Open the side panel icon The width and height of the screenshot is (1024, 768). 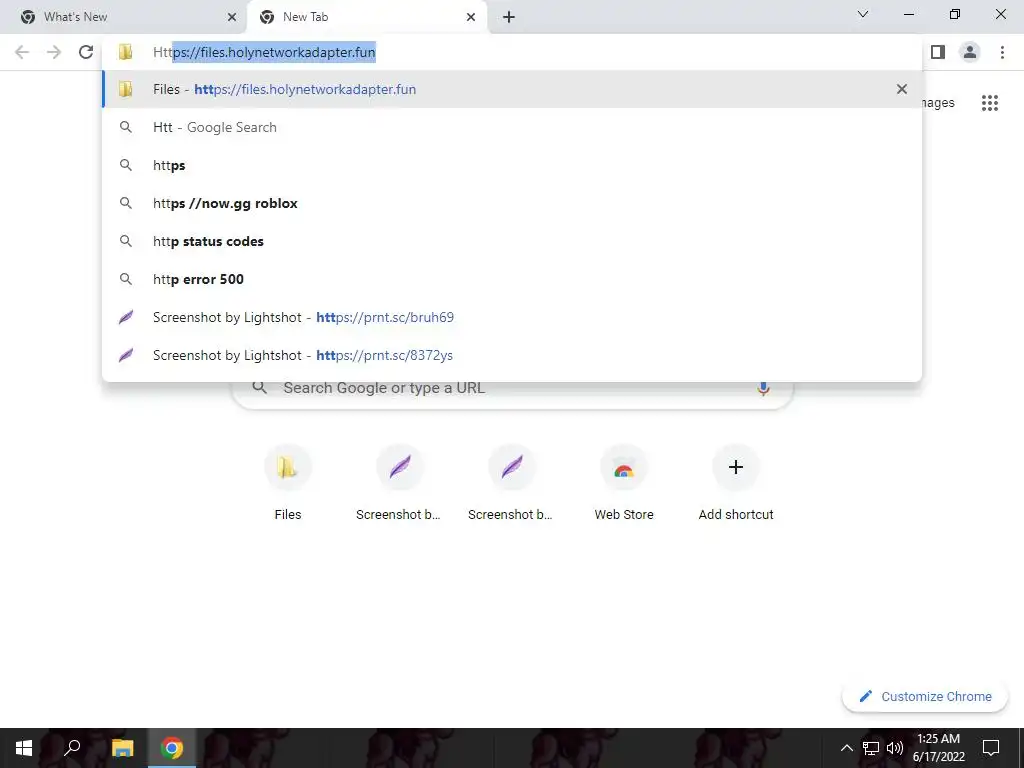tap(938, 52)
